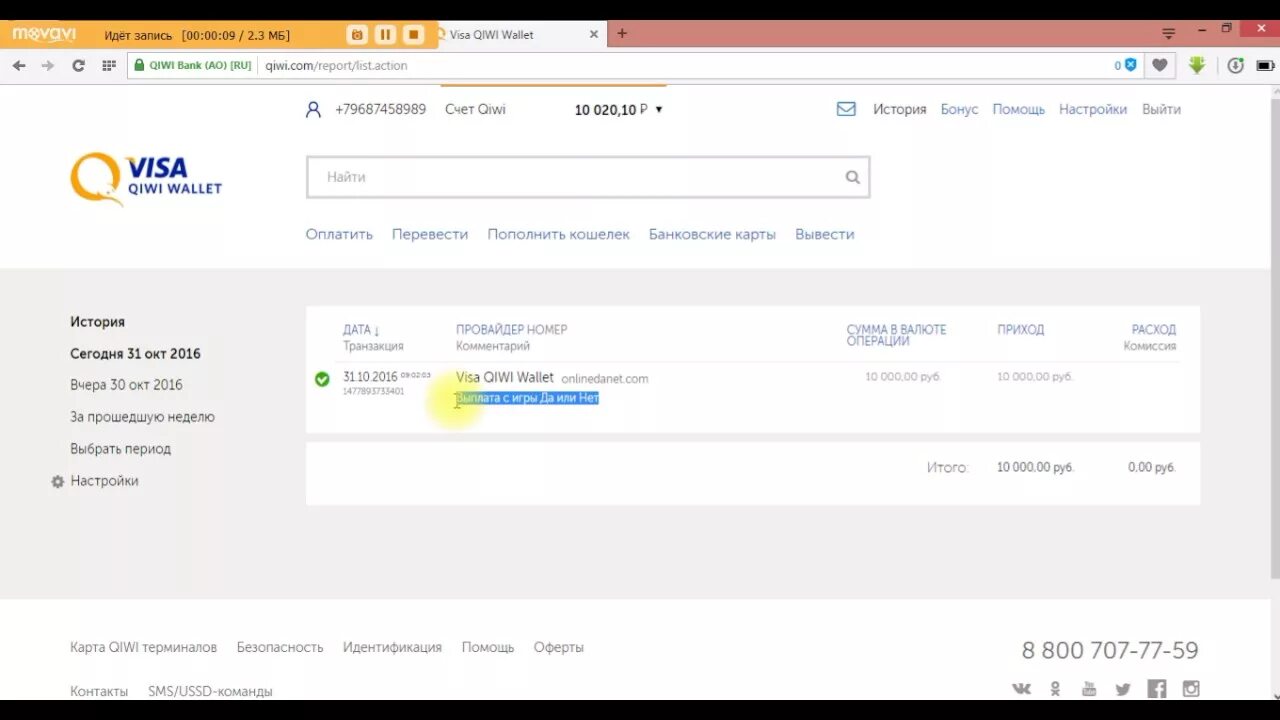Image resolution: width=1280 pixels, height=720 pixels.
Task: Close the Visa QIWI Wallet tab
Action: click(x=593, y=34)
